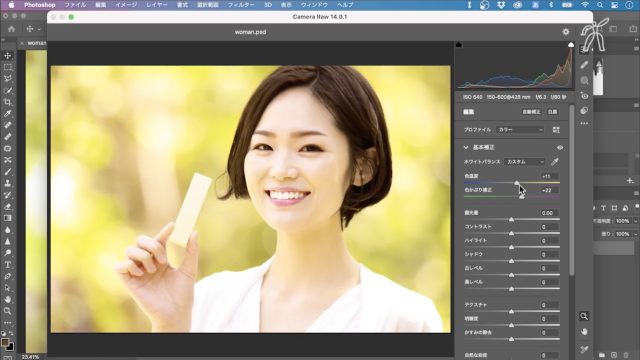The image size is (640, 360).
Task: Toggle visibility eye of 基本補正 panel
Action: coord(560,147)
